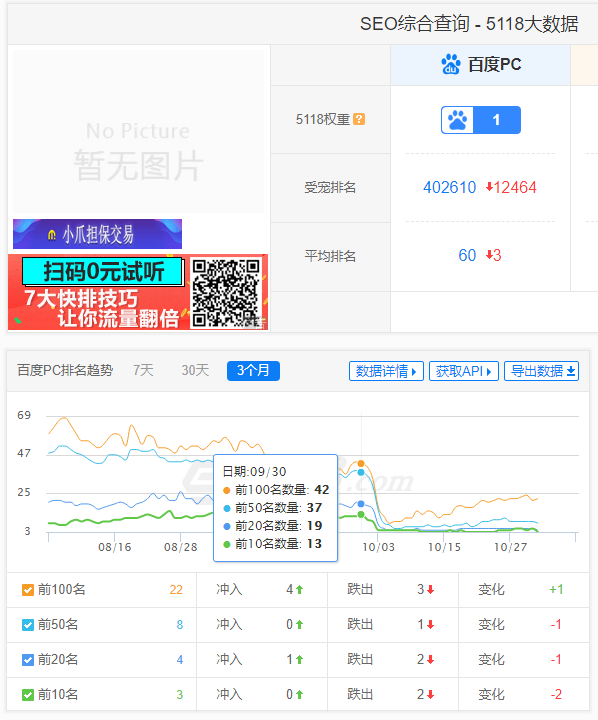This screenshot has height=720, width=598.
Task: Click the 08/16 date label on chart axis
Action: pyautogui.click(x=115, y=547)
